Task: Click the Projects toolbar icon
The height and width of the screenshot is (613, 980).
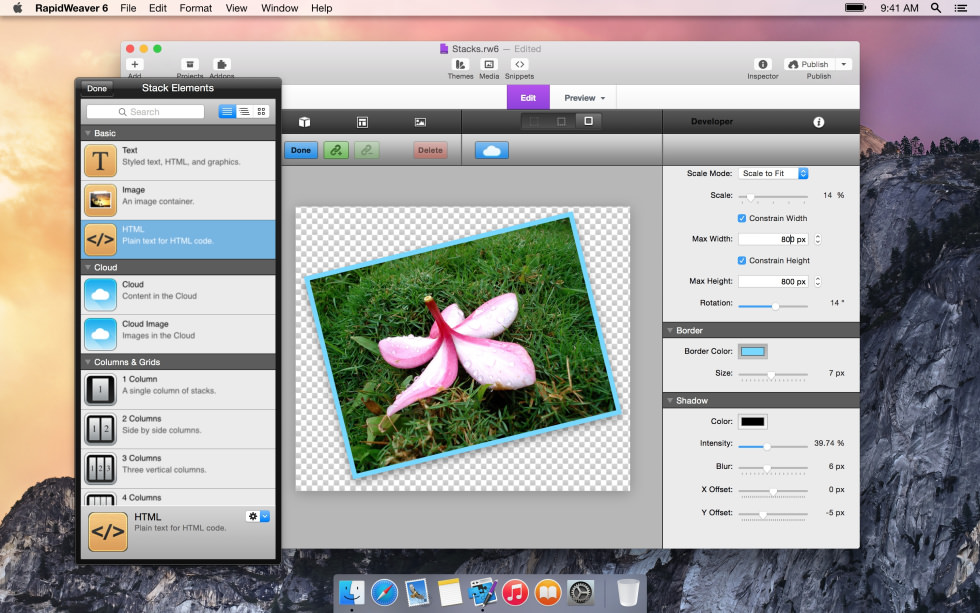Action: (189, 64)
